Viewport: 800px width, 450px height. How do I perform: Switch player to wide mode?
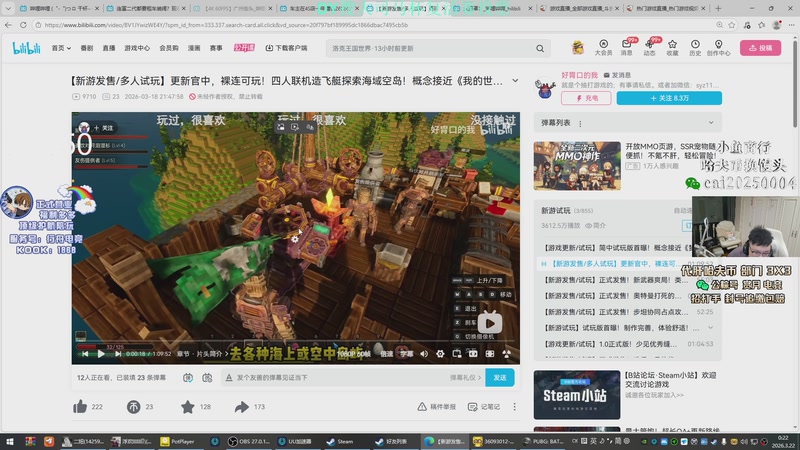473,354
